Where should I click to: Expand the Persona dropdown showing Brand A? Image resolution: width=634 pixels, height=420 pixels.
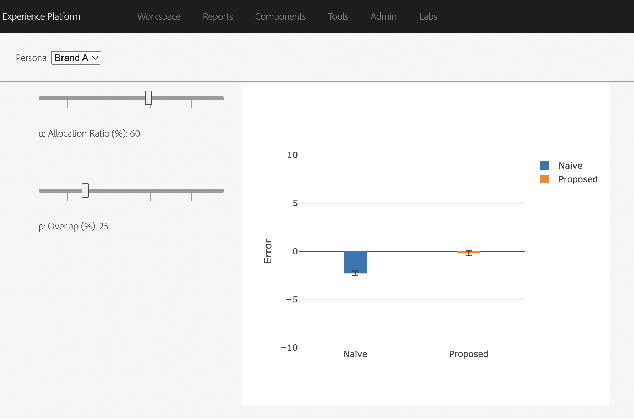(77, 58)
